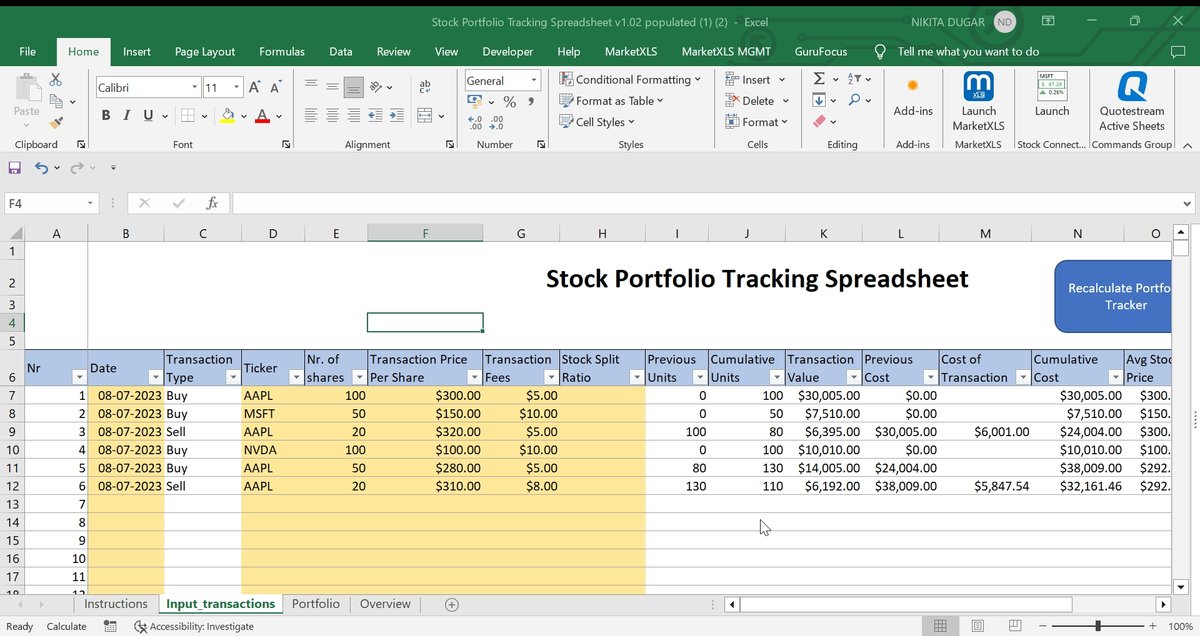Toggle Bold formatting
Viewport: 1200px width, 636px height.
[106, 116]
